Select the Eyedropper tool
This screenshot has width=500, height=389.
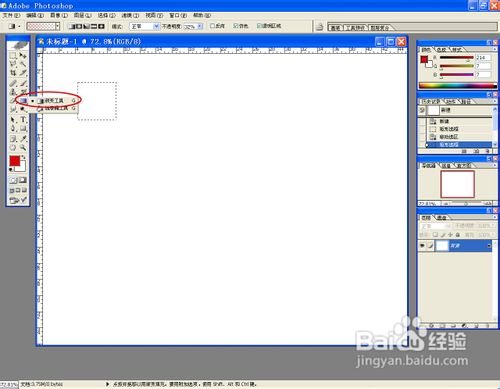click(23, 139)
